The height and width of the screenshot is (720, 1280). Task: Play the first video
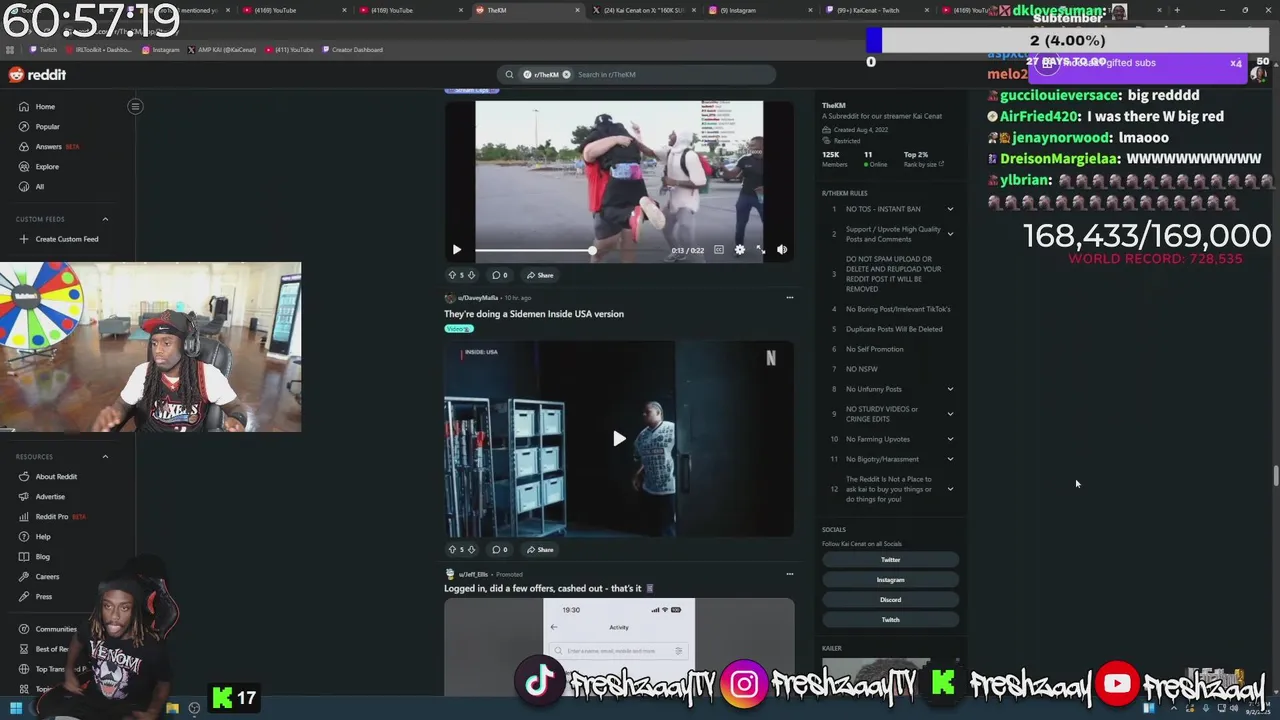[457, 250]
